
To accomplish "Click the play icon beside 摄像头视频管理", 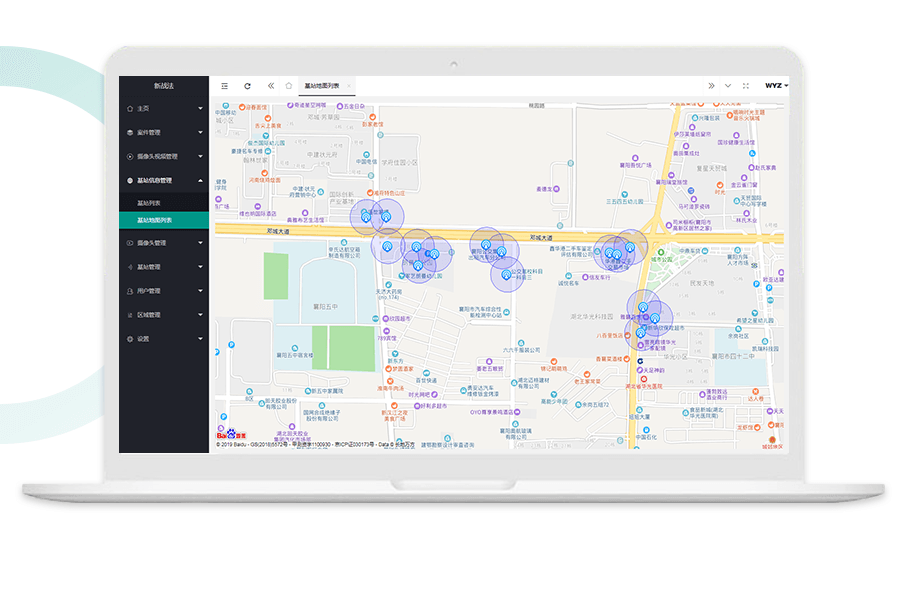I will [130, 157].
